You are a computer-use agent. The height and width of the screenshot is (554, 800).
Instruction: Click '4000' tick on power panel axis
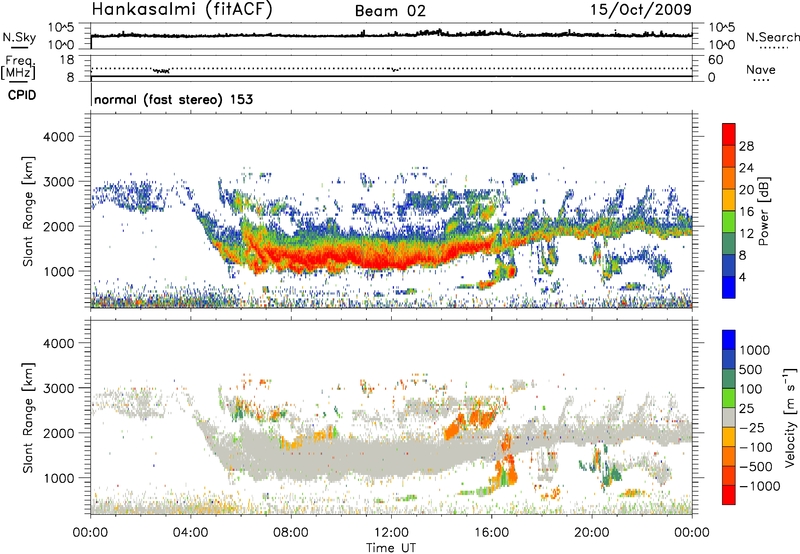[59, 137]
